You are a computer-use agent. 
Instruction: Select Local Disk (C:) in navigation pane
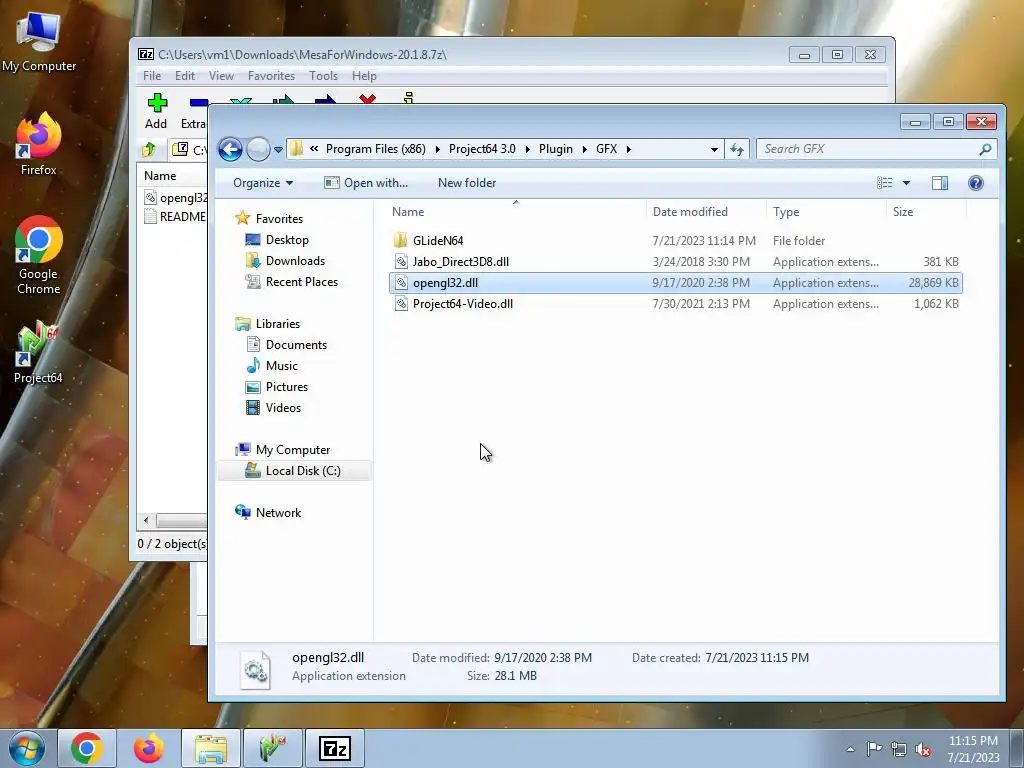click(303, 471)
